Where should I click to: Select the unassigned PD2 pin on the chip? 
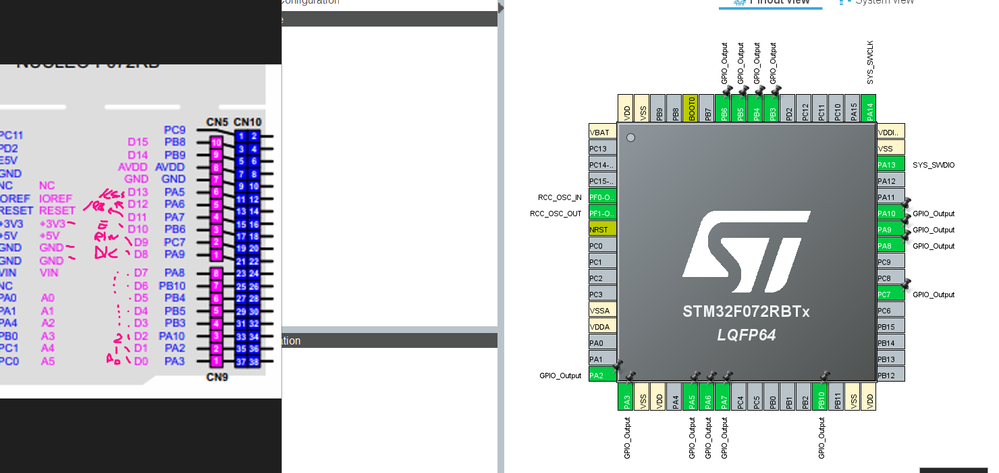pos(789,109)
